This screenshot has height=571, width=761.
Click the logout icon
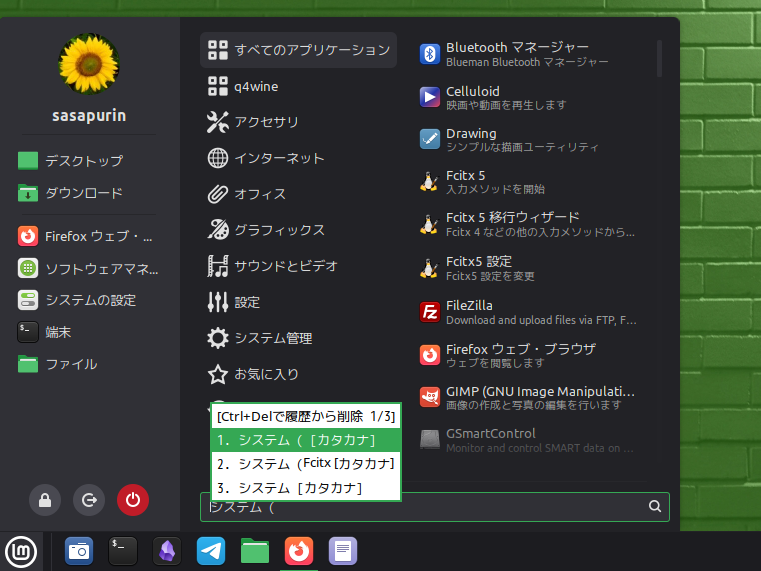(88, 501)
